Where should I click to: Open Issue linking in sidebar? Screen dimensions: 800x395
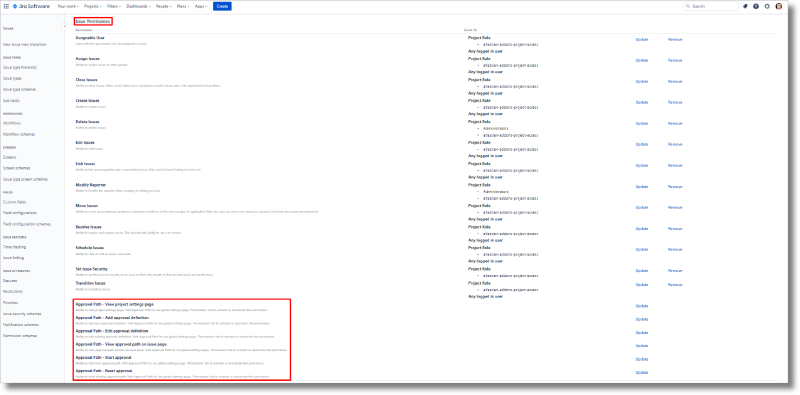13,258
